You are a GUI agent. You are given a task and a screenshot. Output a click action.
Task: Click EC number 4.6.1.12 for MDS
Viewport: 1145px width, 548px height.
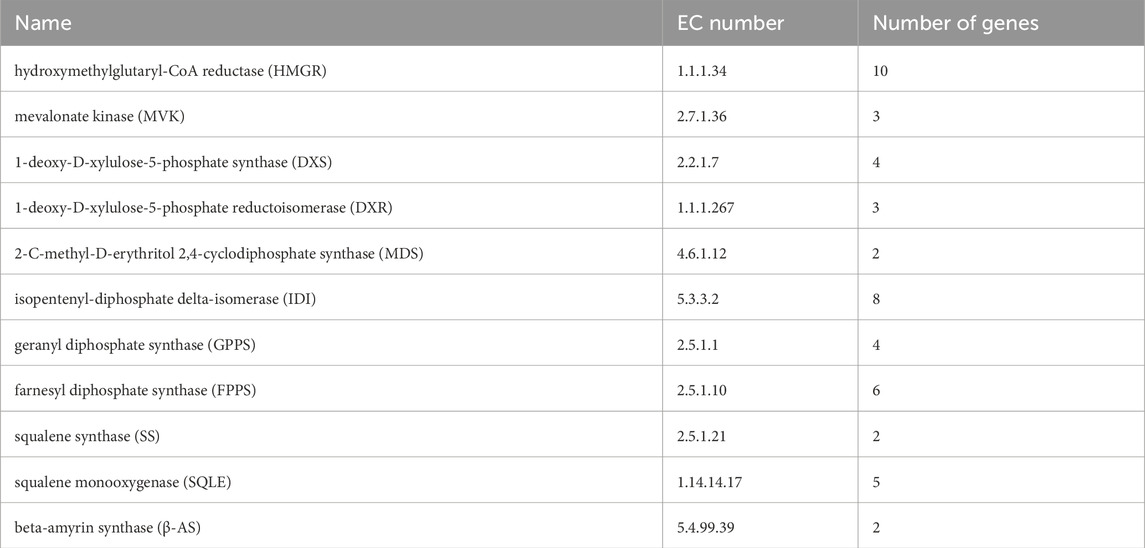(700, 253)
